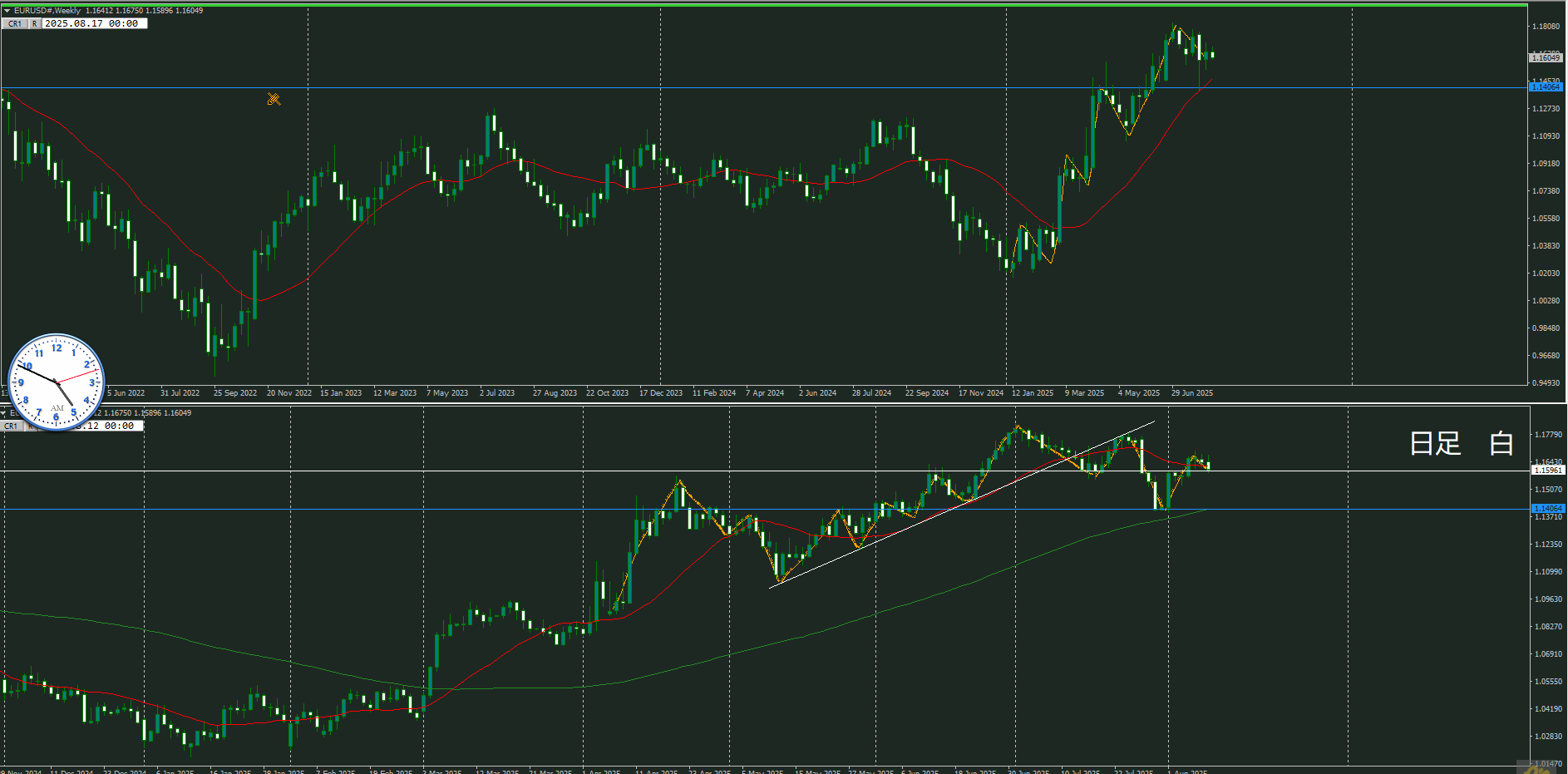This screenshot has height=774, width=1568.
Task: Click the 7 May 2023 time axis label
Action: (x=447, y=393)
